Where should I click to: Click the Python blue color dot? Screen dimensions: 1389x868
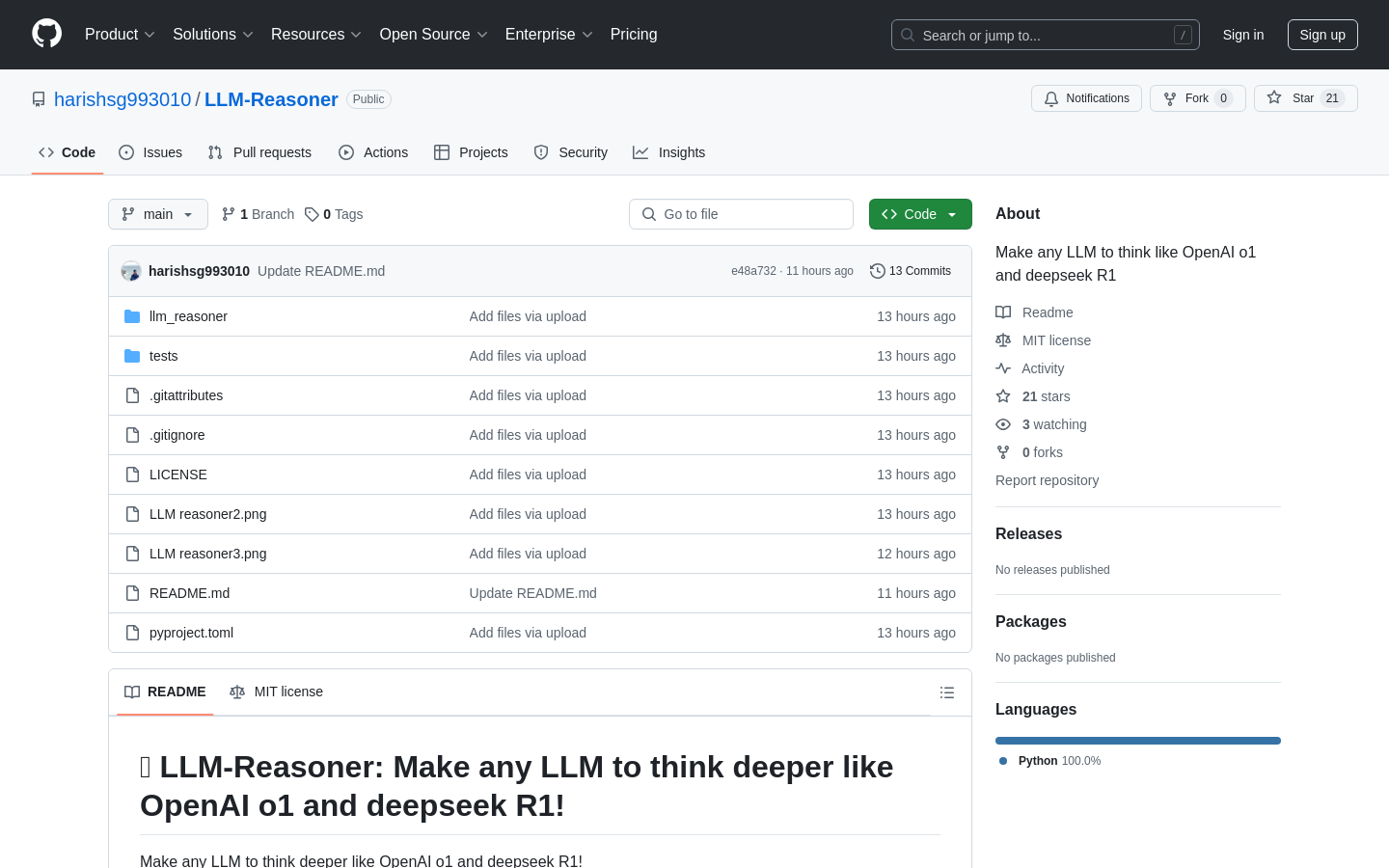1003,761
